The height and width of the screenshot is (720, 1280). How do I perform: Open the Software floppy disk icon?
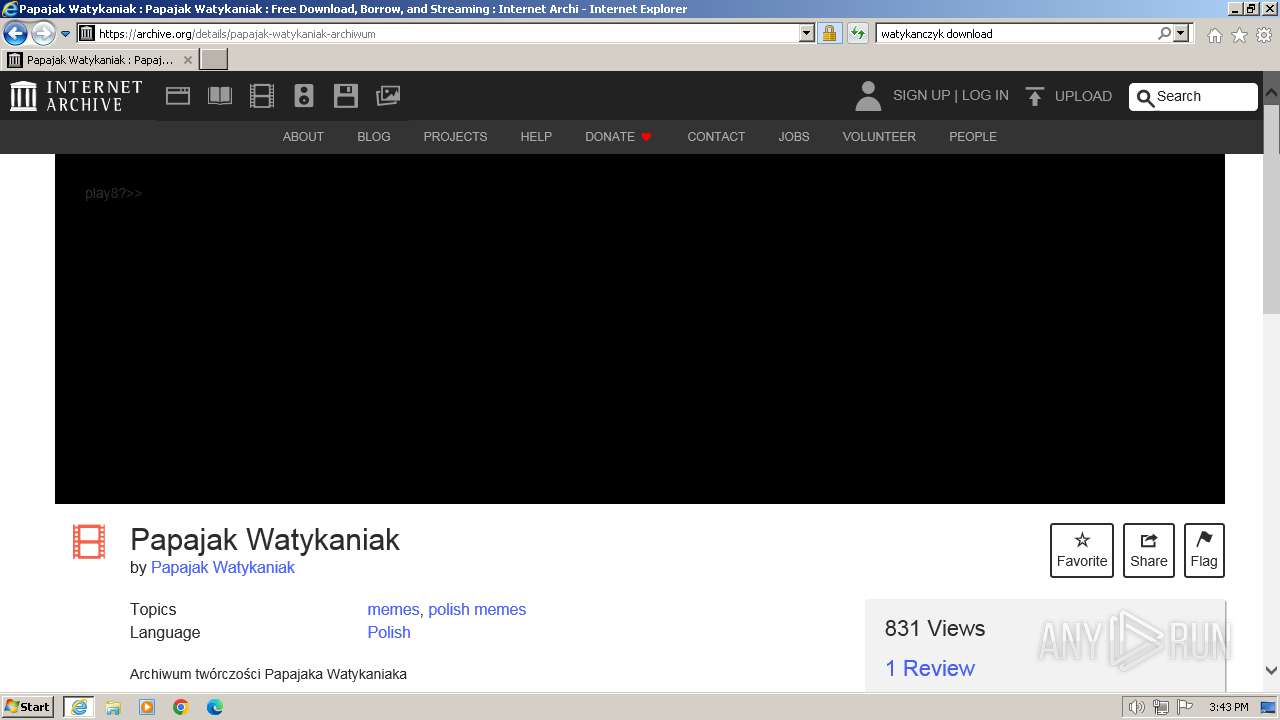pos(346,96)
